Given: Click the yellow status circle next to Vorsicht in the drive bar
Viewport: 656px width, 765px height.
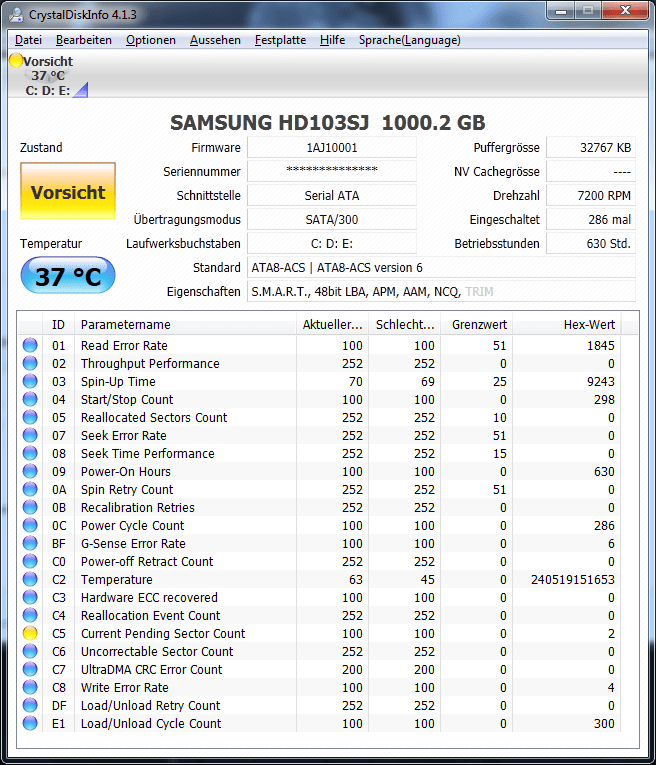Looking at the screenshot, I should (16, 60).
